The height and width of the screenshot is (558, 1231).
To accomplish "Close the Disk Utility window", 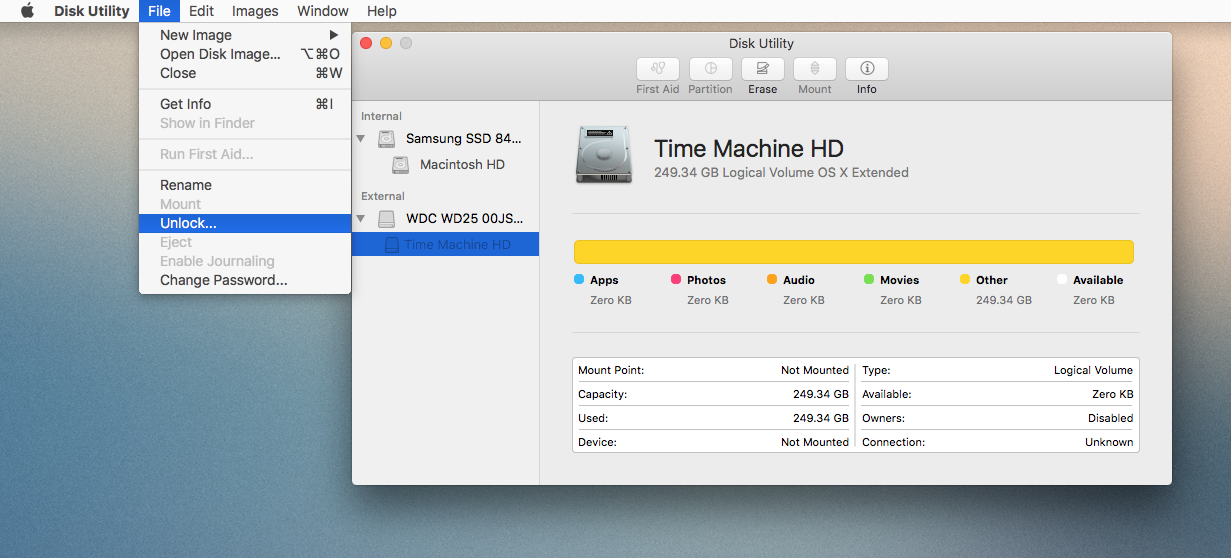I will pyautogui.click(x=366, y=43).
